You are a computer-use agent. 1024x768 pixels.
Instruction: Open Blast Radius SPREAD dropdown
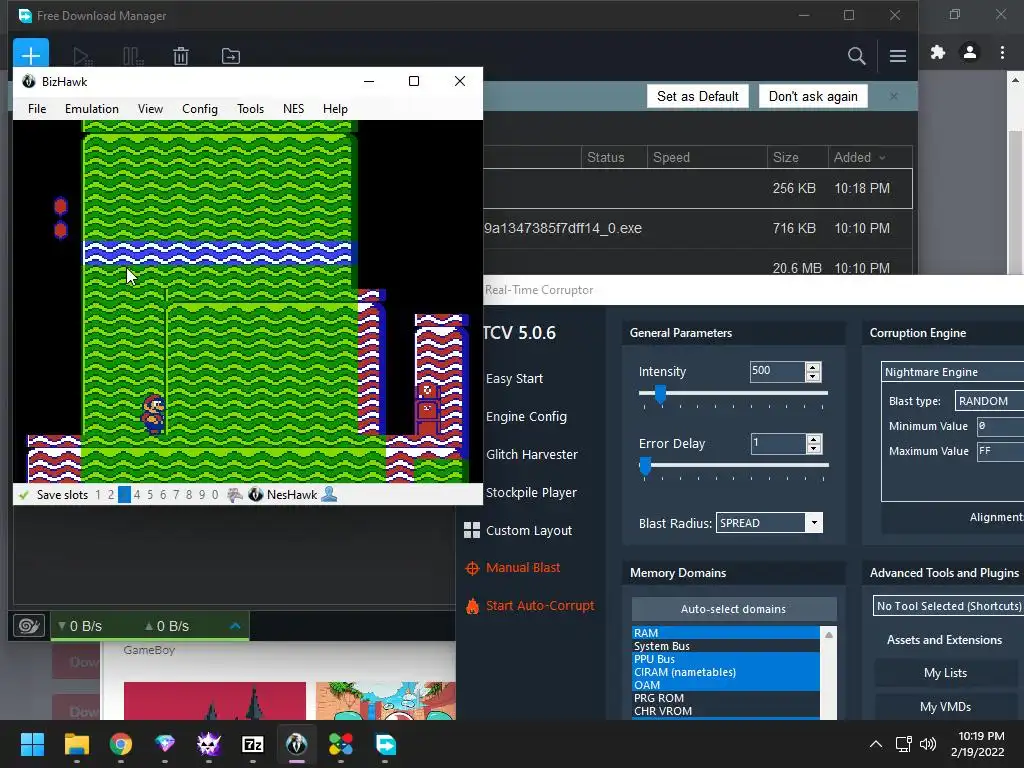point(814,523)
